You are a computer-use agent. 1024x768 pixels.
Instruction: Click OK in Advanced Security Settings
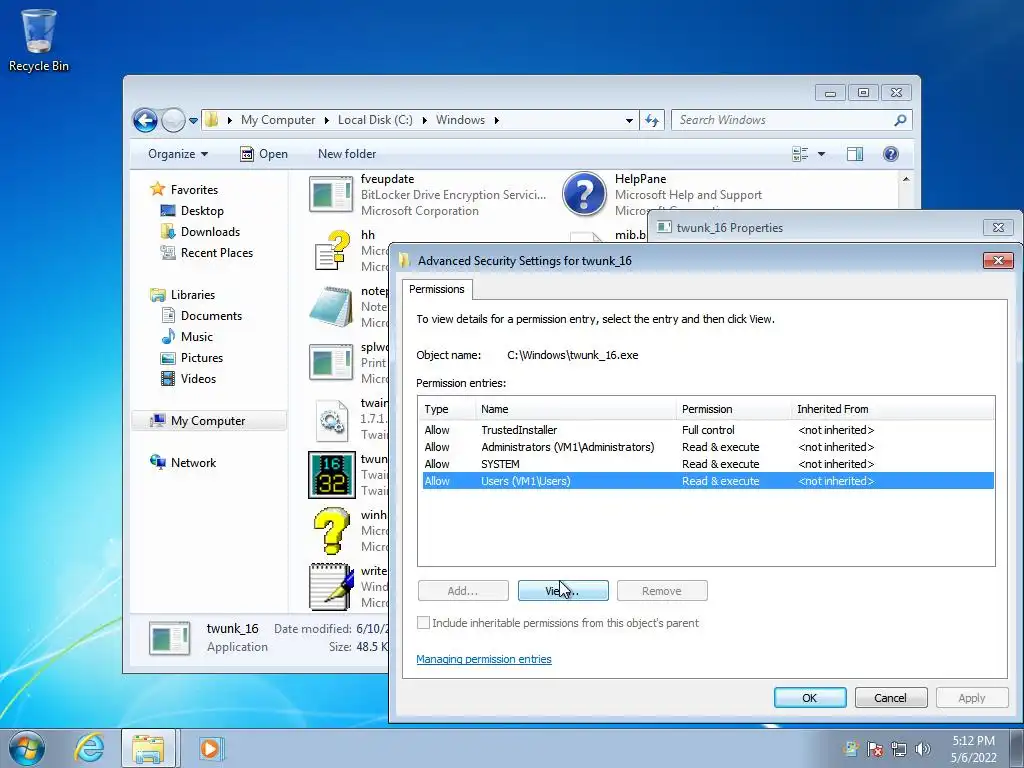coord(810,698)
